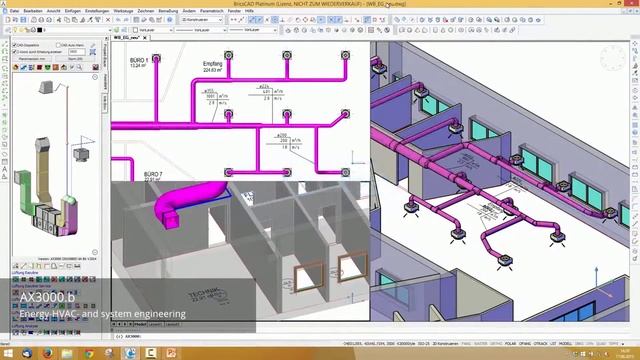Open the Datei menu

coord(14,11)
